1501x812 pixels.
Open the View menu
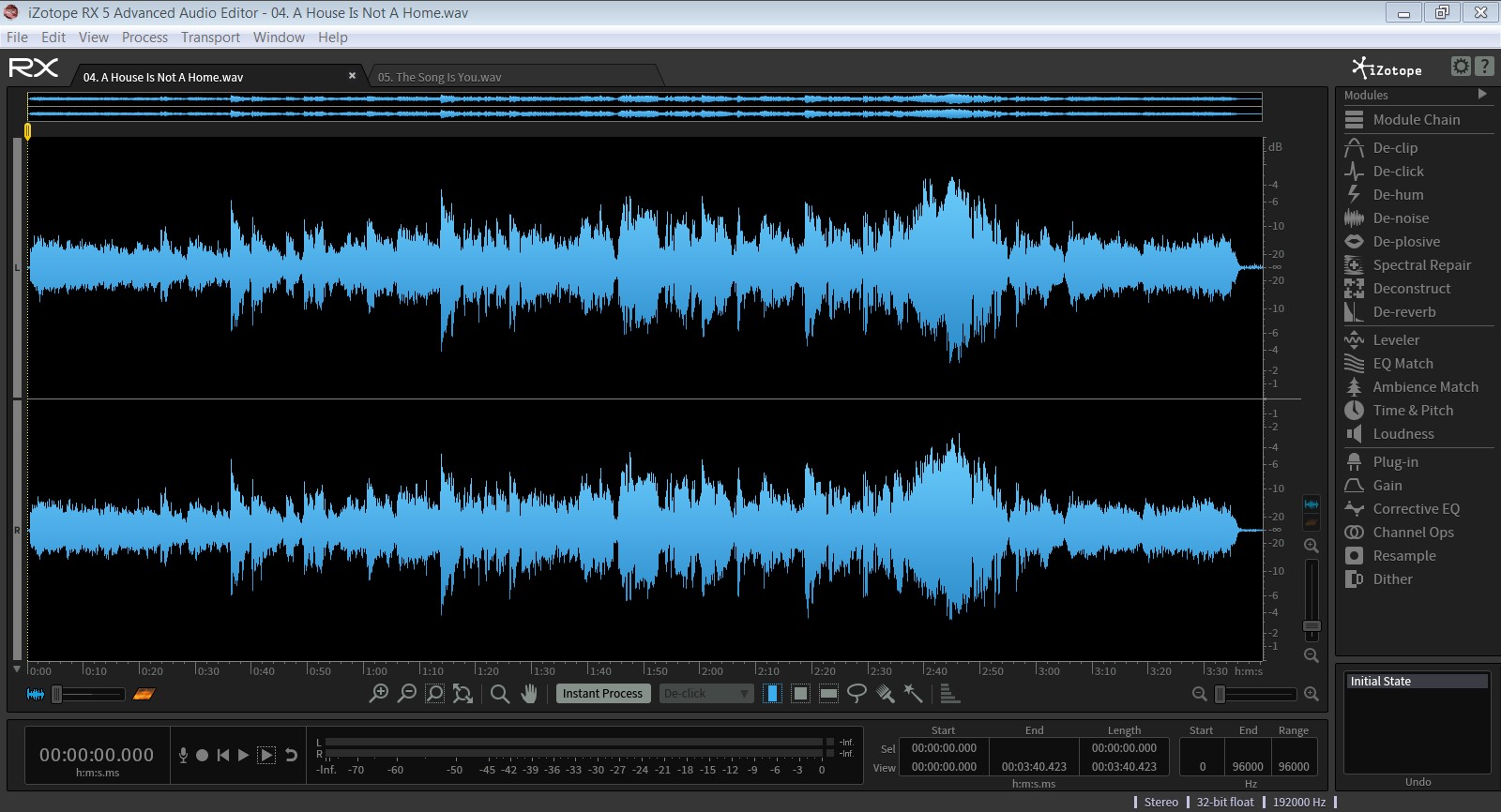[x=94, y=38]
